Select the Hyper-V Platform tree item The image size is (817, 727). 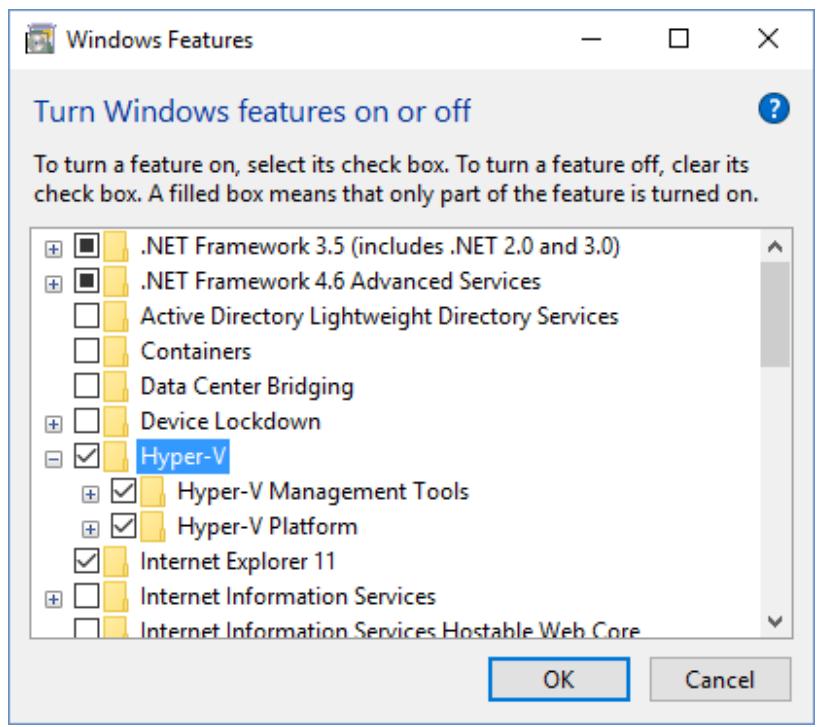pos(267,526)
